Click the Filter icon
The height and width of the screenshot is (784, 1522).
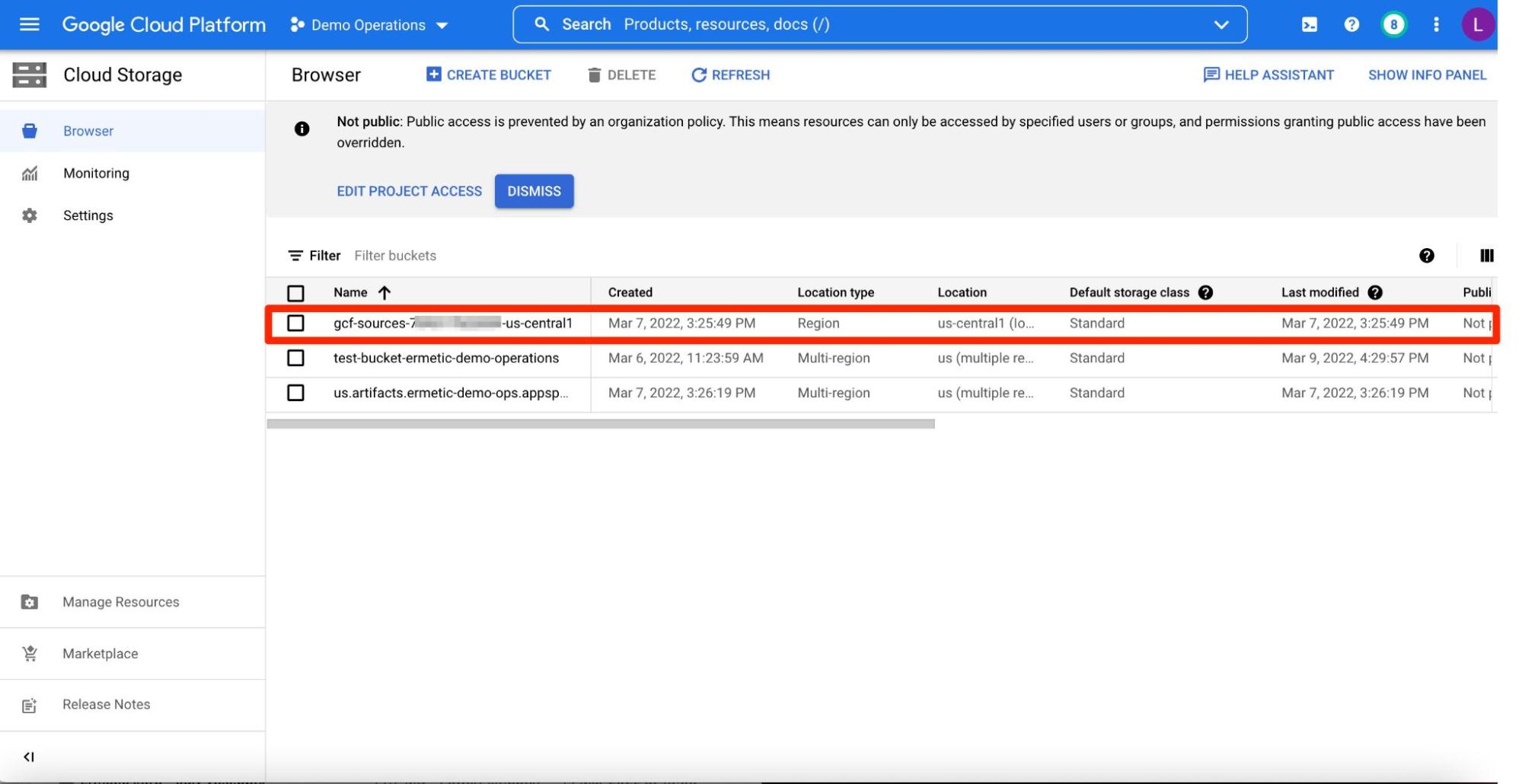[x=295, y=256]
